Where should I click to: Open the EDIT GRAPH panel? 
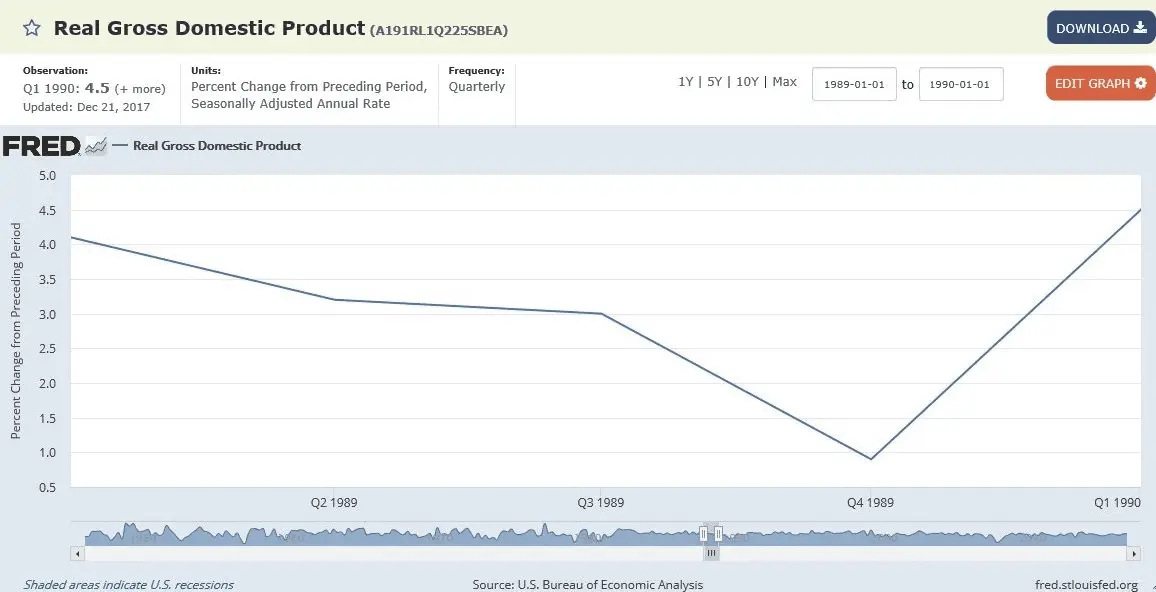pyautogui.click(x=1100, y=83)
